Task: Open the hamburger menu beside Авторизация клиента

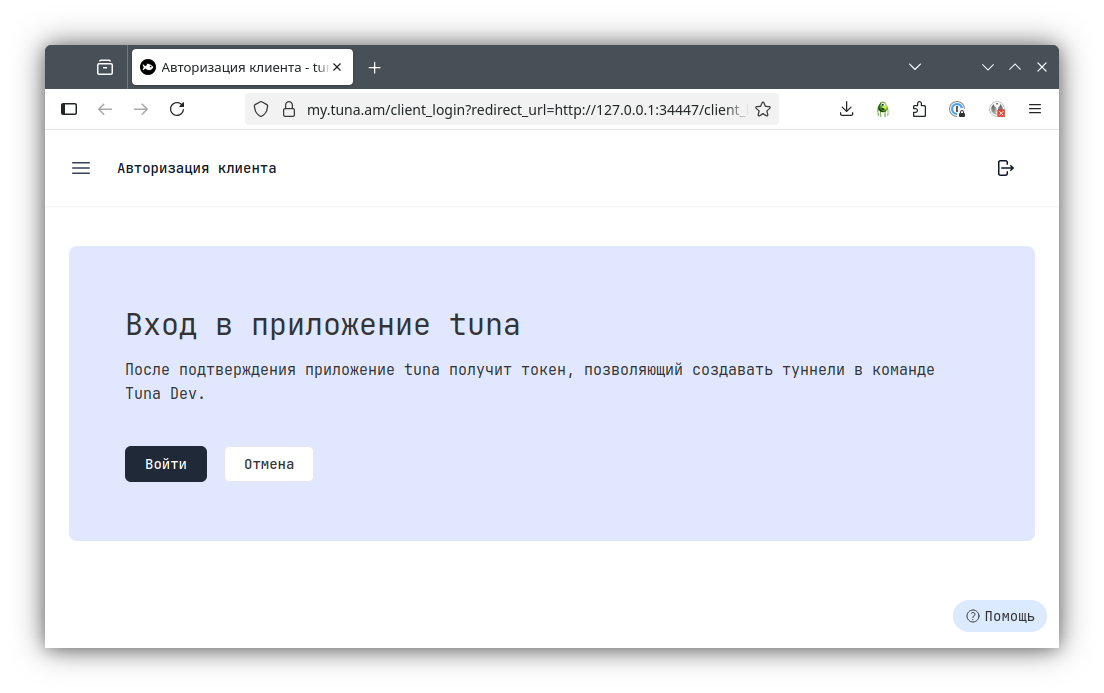Action: (x=81, y=168)
